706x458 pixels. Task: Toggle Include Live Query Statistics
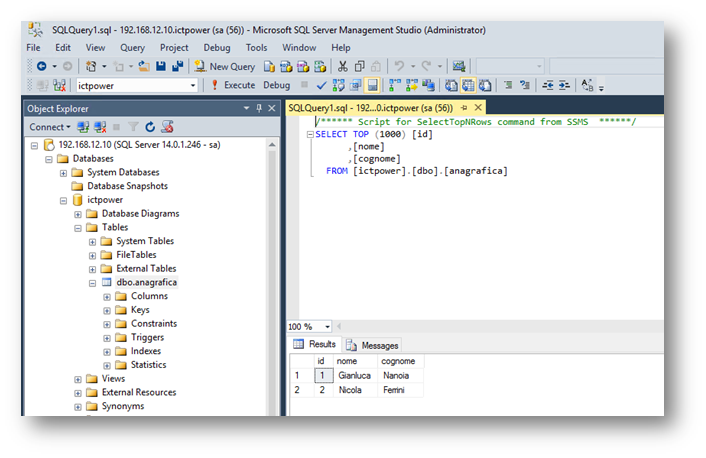coord(412,85)
